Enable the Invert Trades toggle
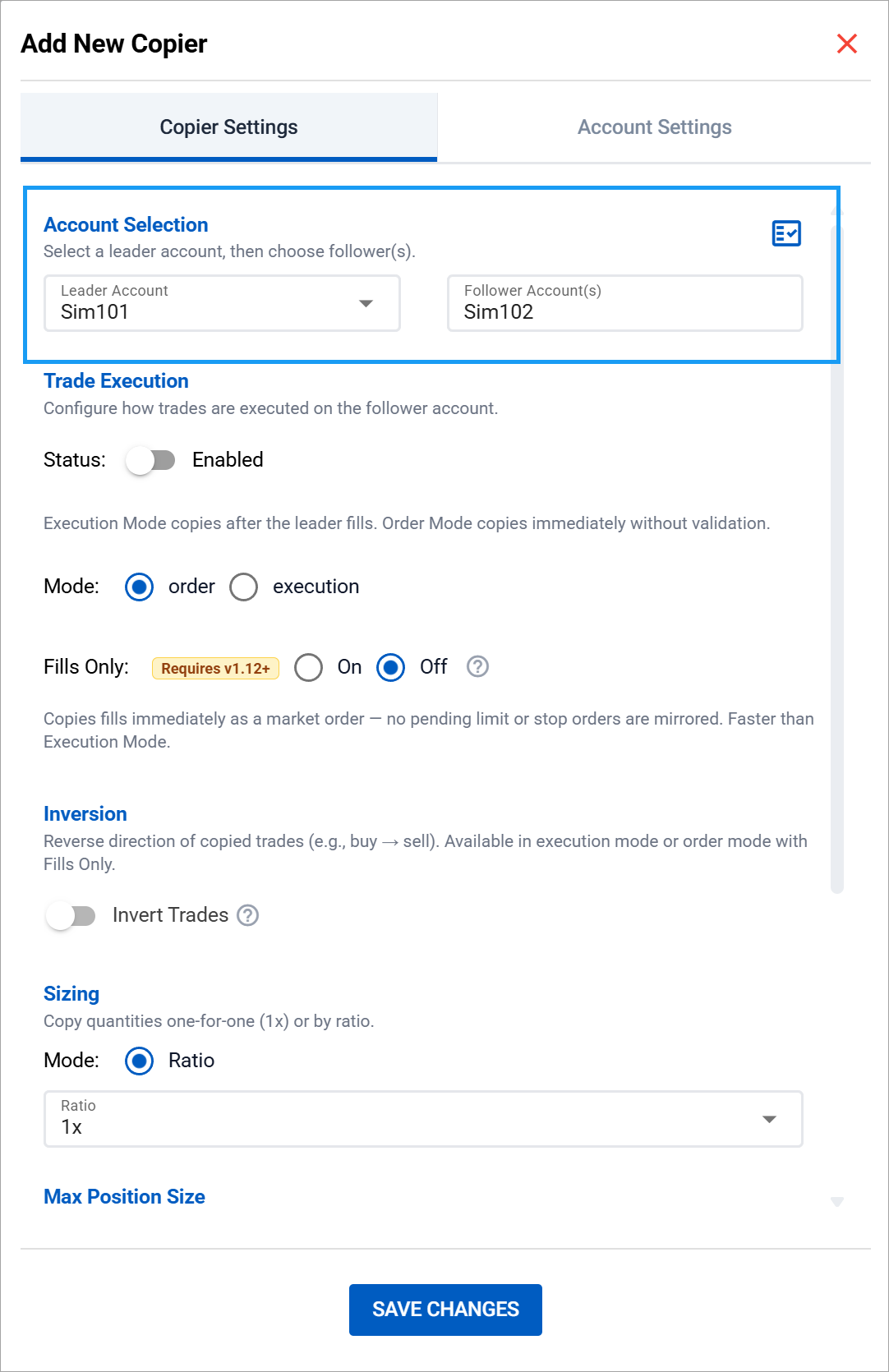 71,915
